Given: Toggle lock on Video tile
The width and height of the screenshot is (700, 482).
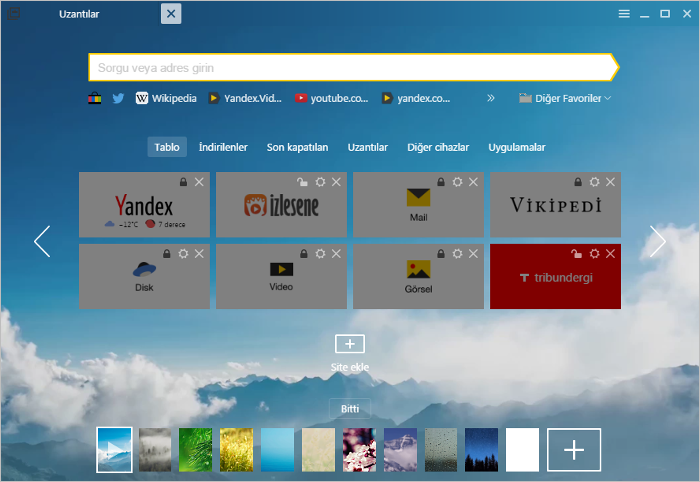Looking at the screenshot, I should pos(304,254).
